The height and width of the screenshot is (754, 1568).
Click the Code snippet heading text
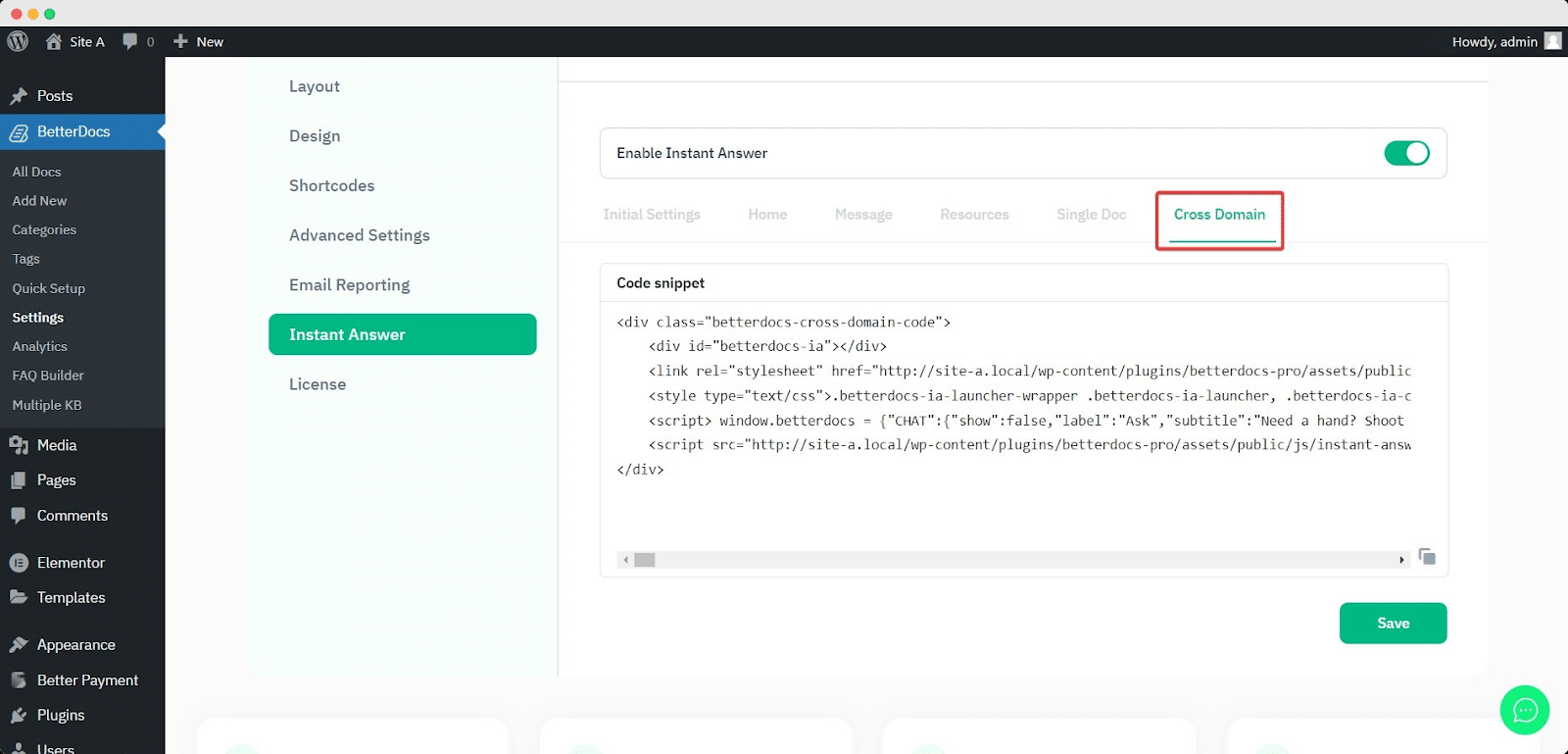point(661,283)
